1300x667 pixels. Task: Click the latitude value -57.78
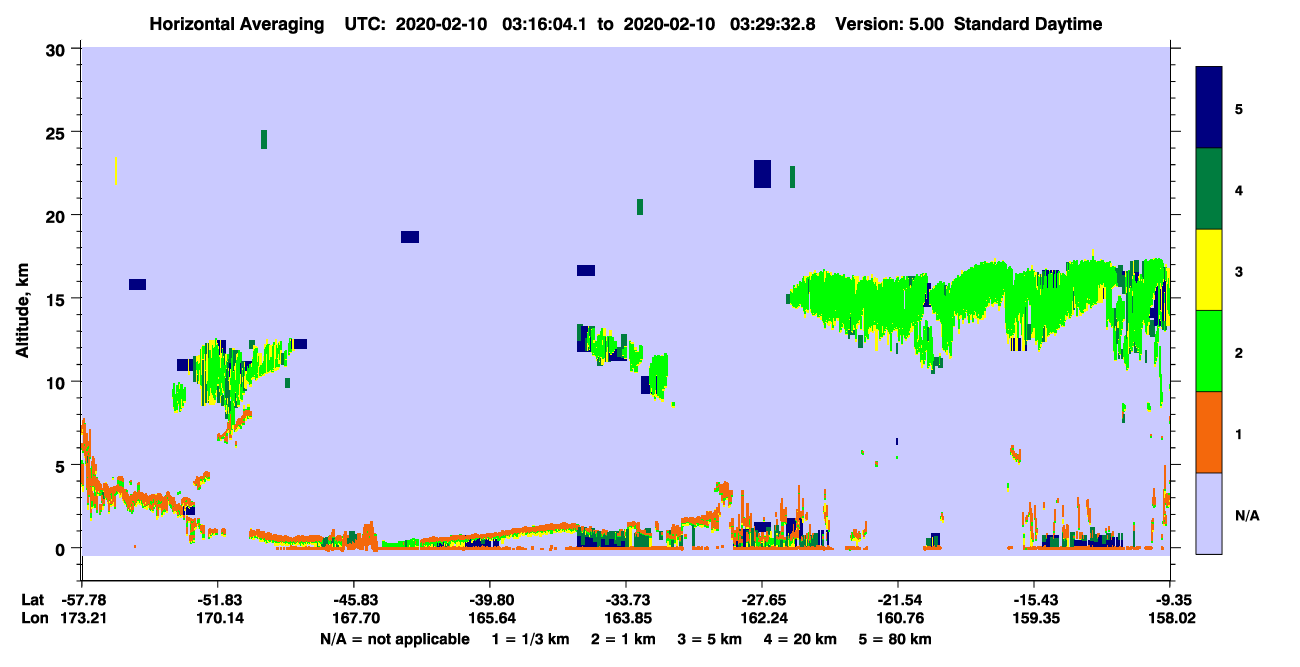pos(82,599)
